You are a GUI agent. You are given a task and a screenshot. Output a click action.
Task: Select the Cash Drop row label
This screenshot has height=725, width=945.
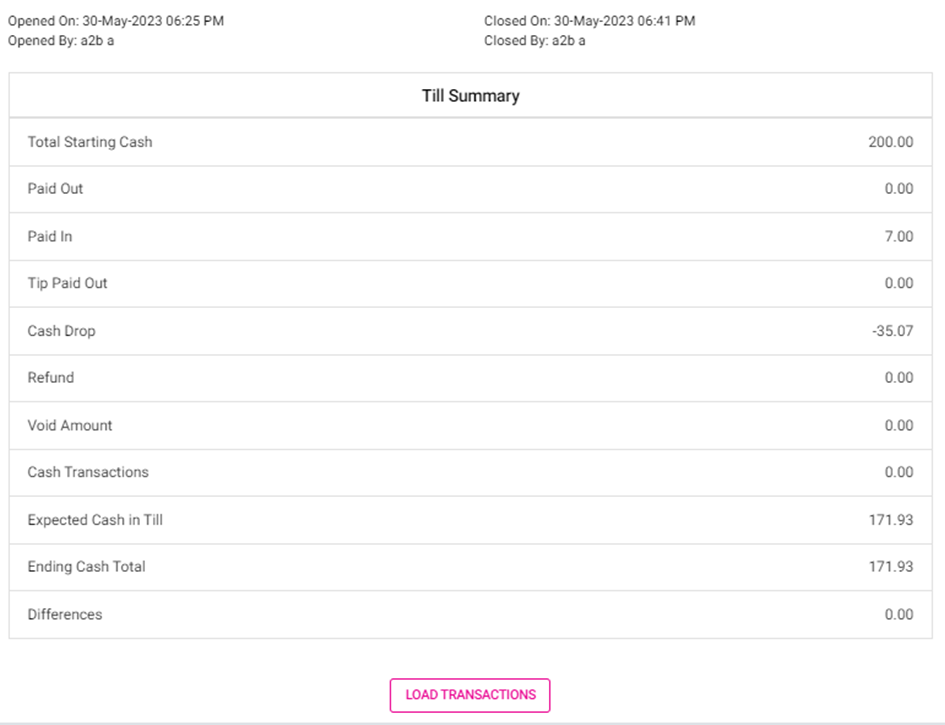click(x=61, y=331)
